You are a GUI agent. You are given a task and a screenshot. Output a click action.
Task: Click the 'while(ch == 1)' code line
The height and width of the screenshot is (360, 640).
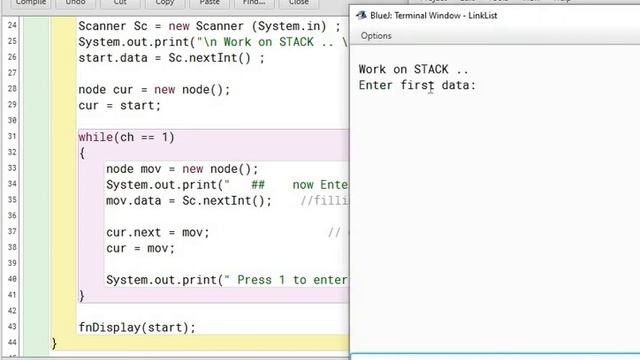click(127, 137)
